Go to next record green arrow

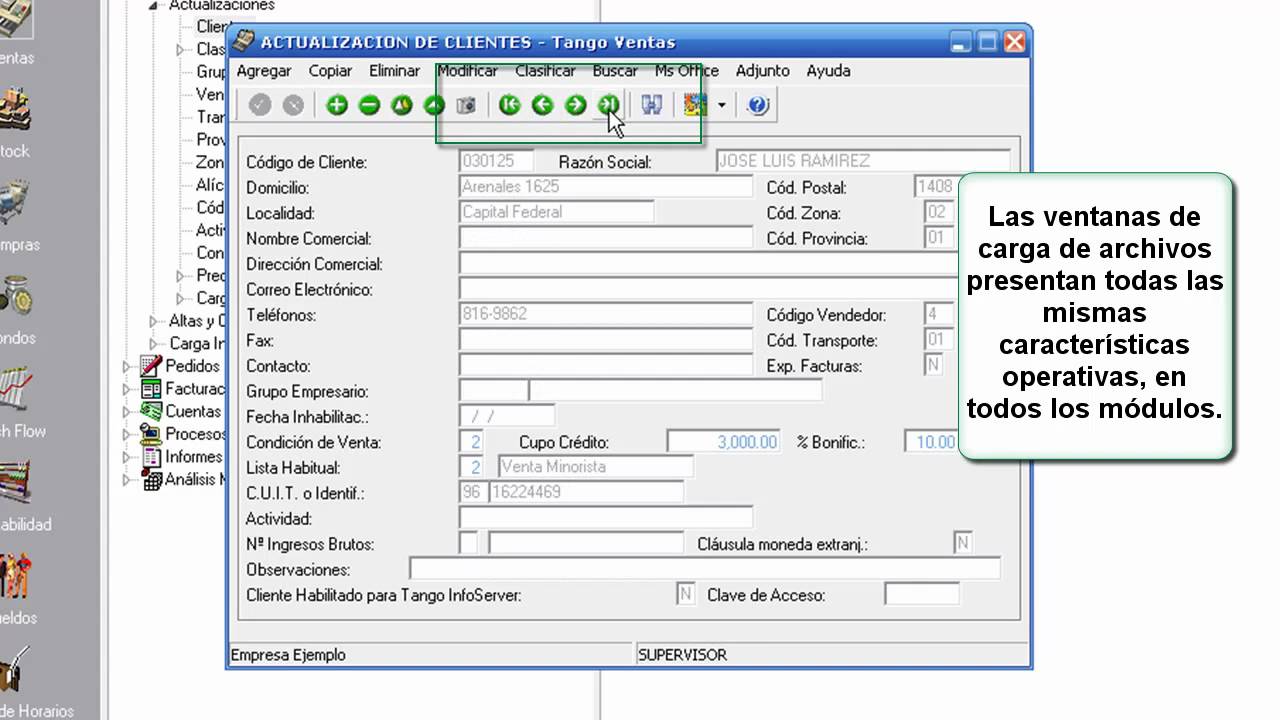(576, 105)
